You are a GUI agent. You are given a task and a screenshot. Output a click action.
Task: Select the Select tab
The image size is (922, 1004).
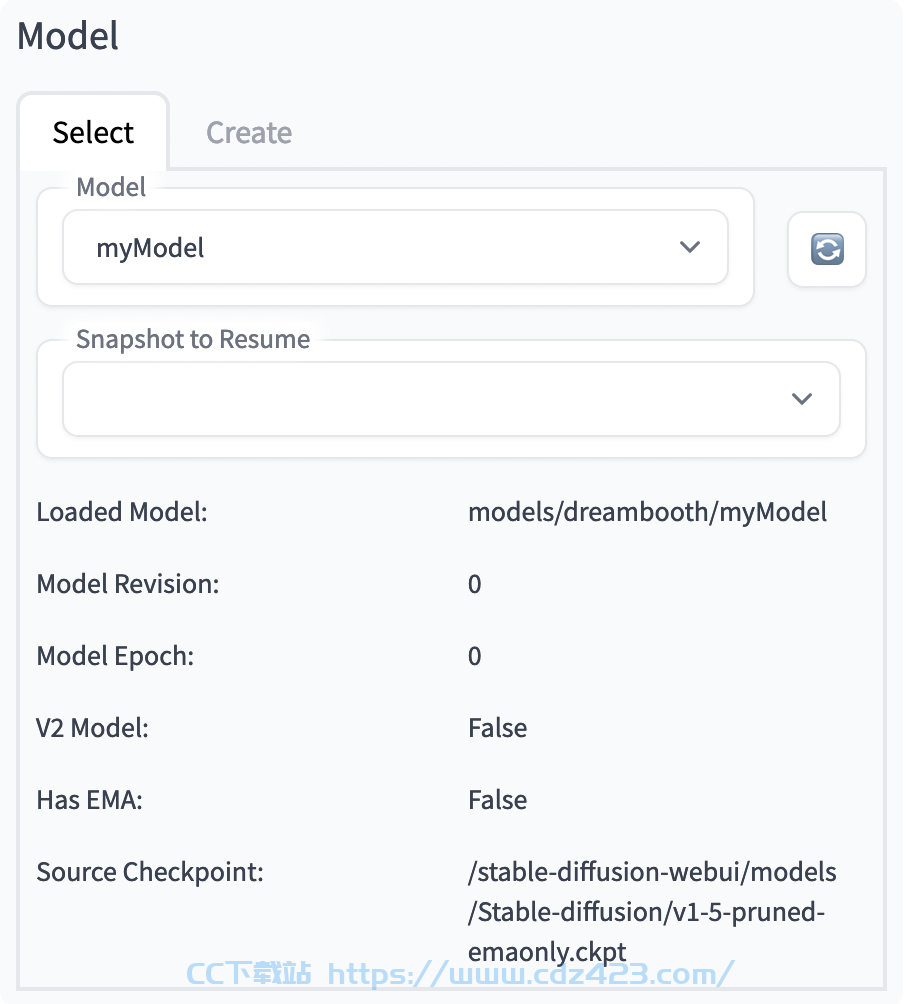[x=93, y=133]
